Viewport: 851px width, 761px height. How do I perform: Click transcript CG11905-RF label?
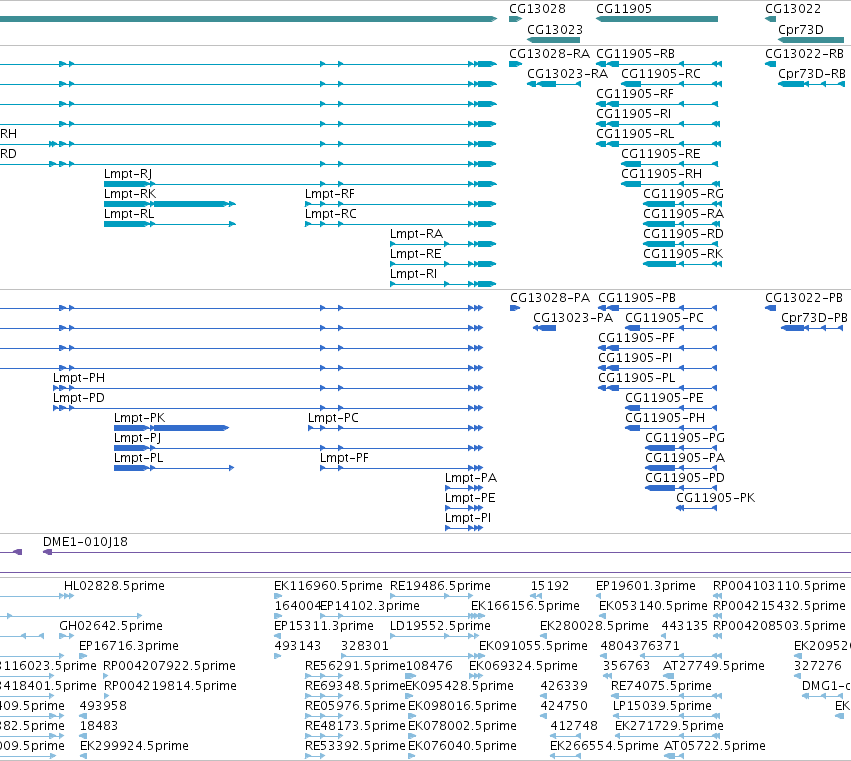pyautogui.click(x=635, y=94)
